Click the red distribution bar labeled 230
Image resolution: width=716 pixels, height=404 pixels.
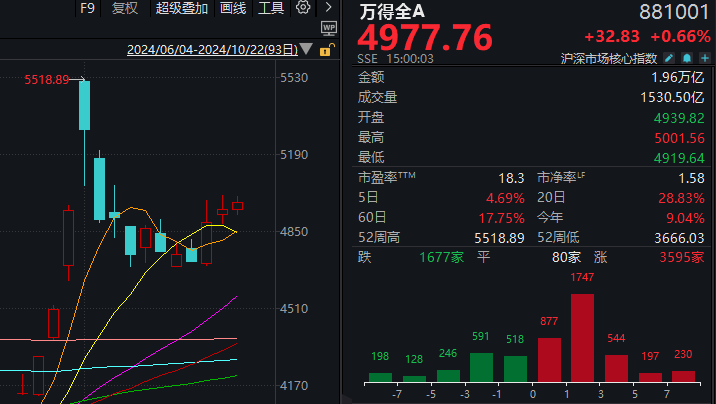(684, 377)
